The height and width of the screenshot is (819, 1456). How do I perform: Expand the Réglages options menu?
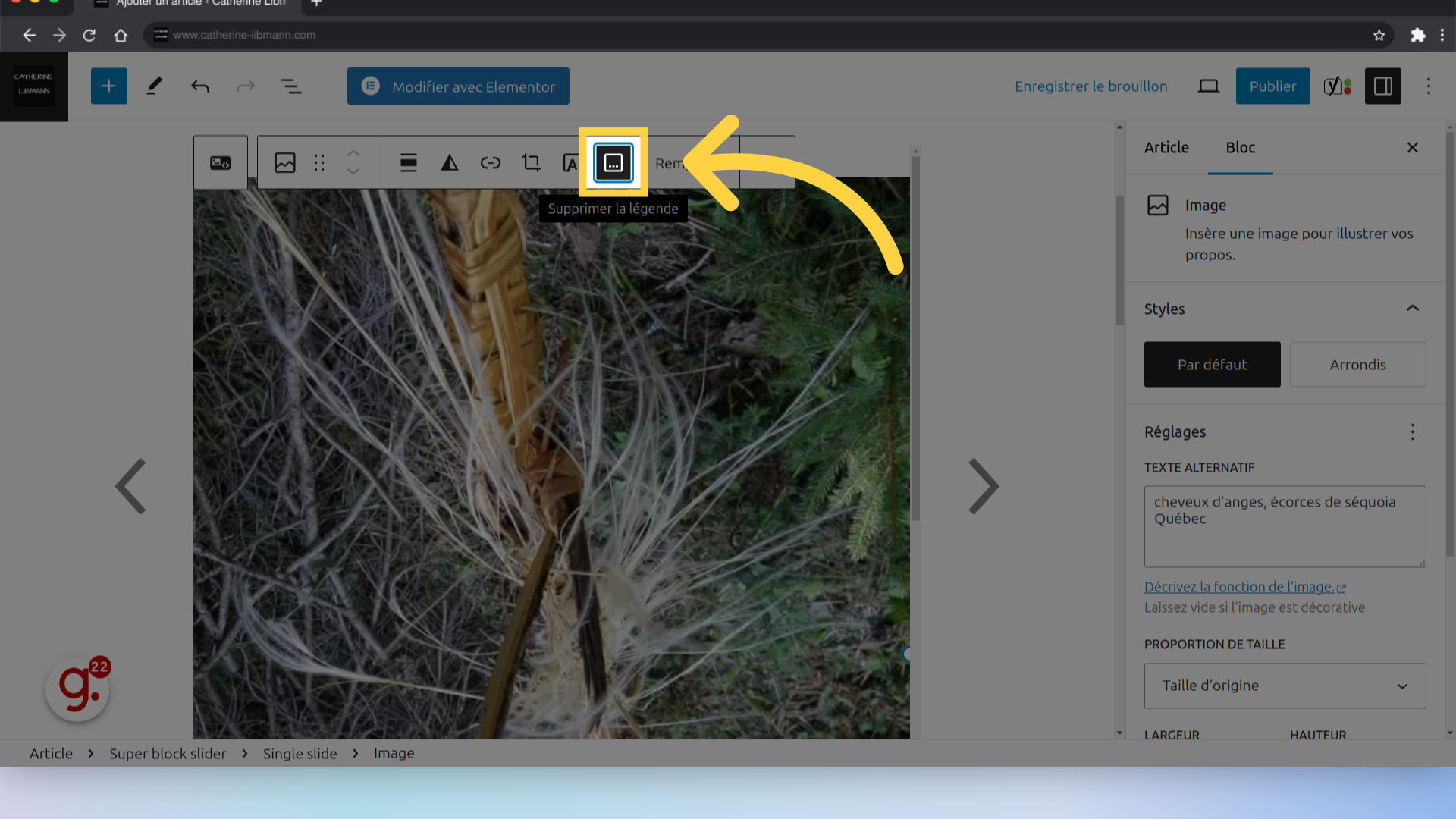click(1411, 431)
